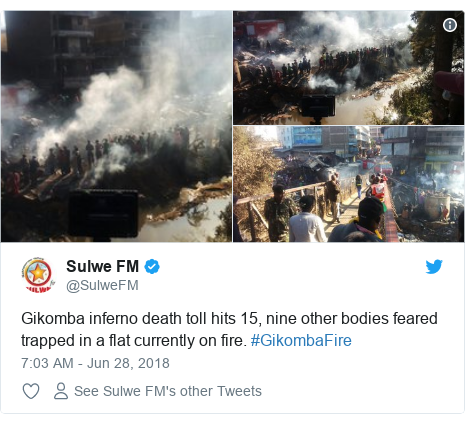See Sulwe FM's other Tweets
The width and height of the screenshot is (465, 424).
(x=168, y=391)
